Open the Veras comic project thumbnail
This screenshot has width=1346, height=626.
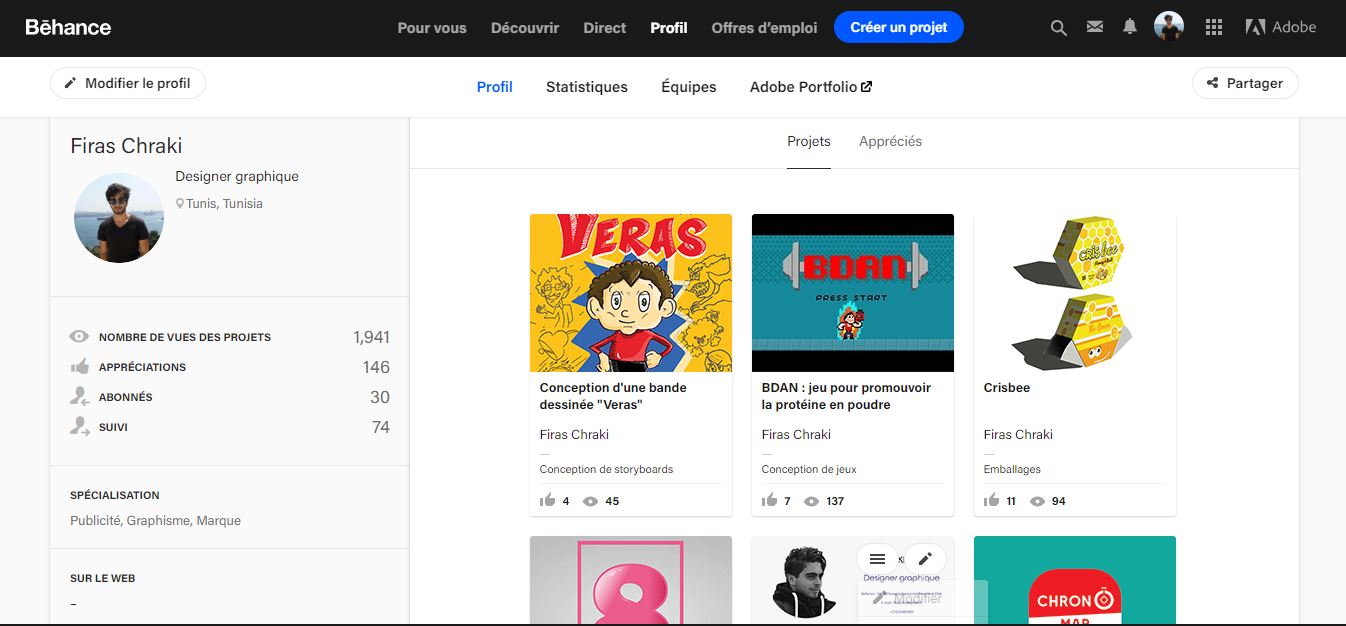tap(631, 293)
